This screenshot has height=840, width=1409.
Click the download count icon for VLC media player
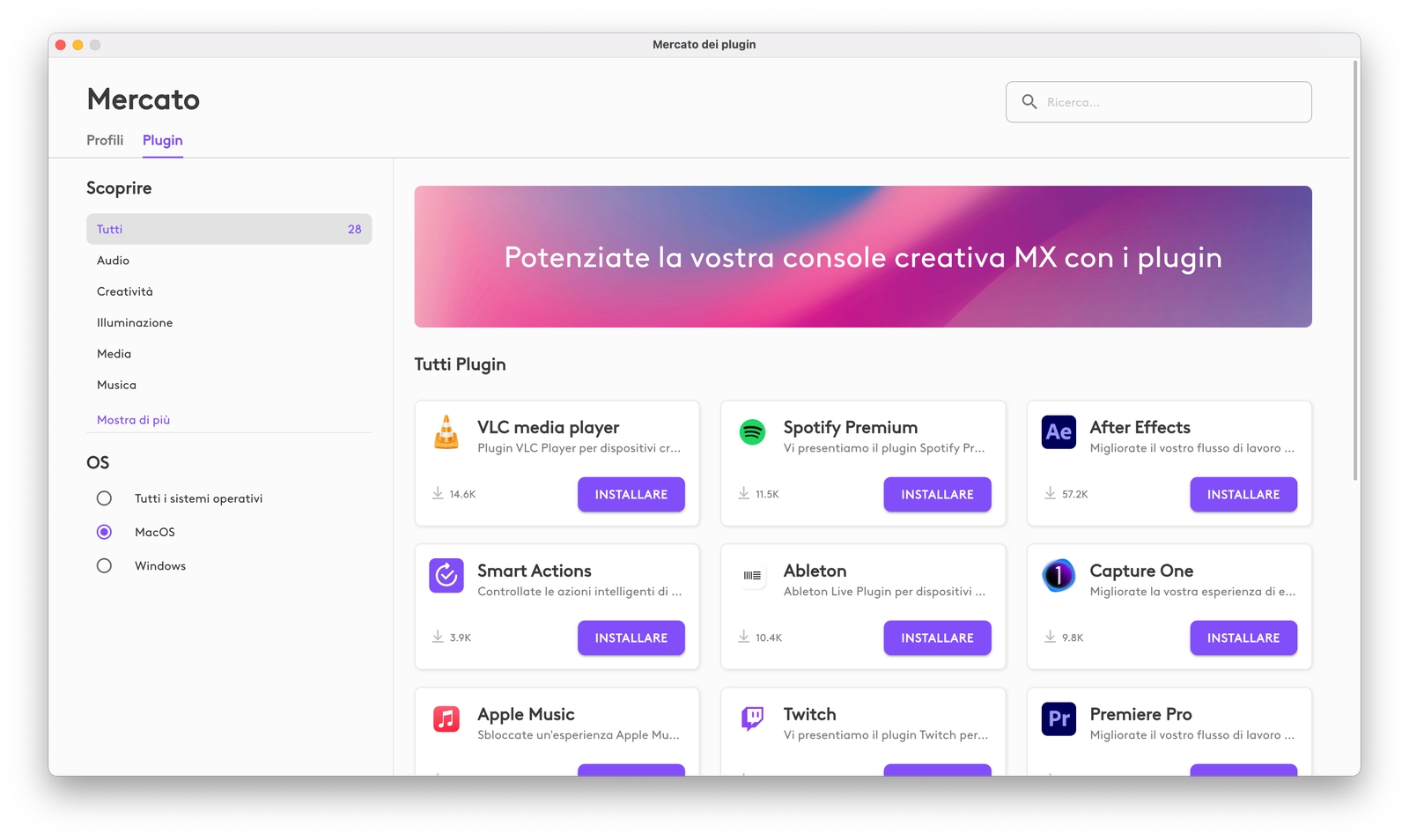[x=438, y=493]
